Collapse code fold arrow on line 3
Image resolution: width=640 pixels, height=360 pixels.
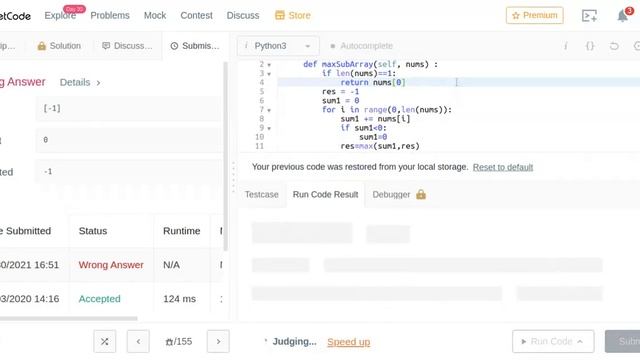(269, 74)
